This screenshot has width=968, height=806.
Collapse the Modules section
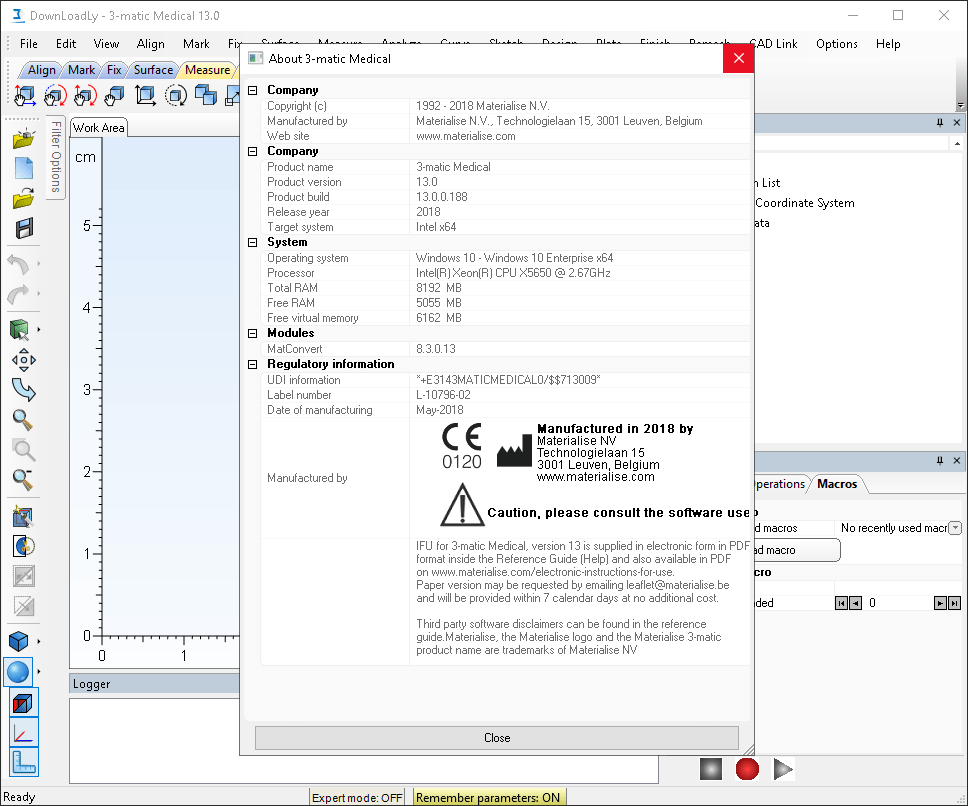point(252,333)
